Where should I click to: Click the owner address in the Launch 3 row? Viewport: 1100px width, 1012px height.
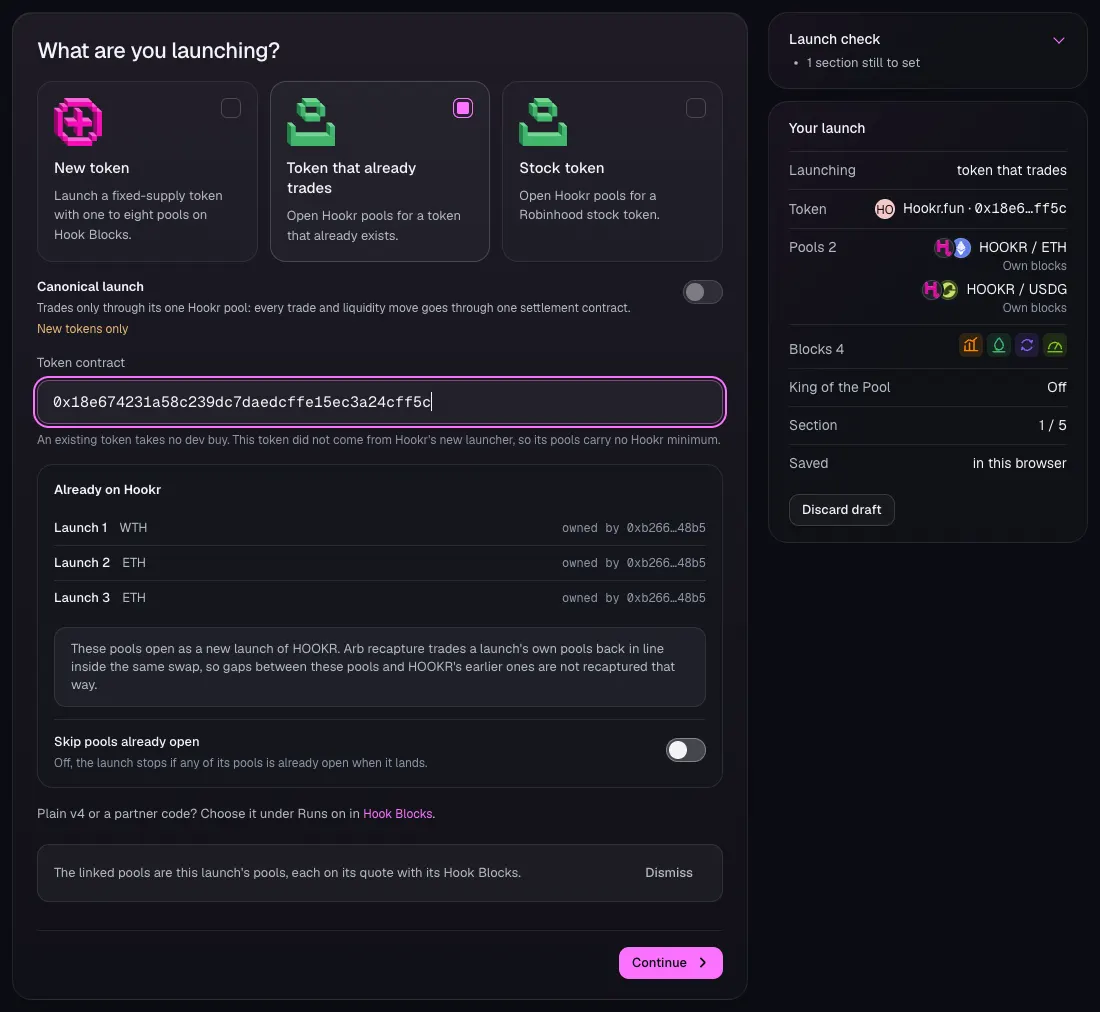pos(666,598)
